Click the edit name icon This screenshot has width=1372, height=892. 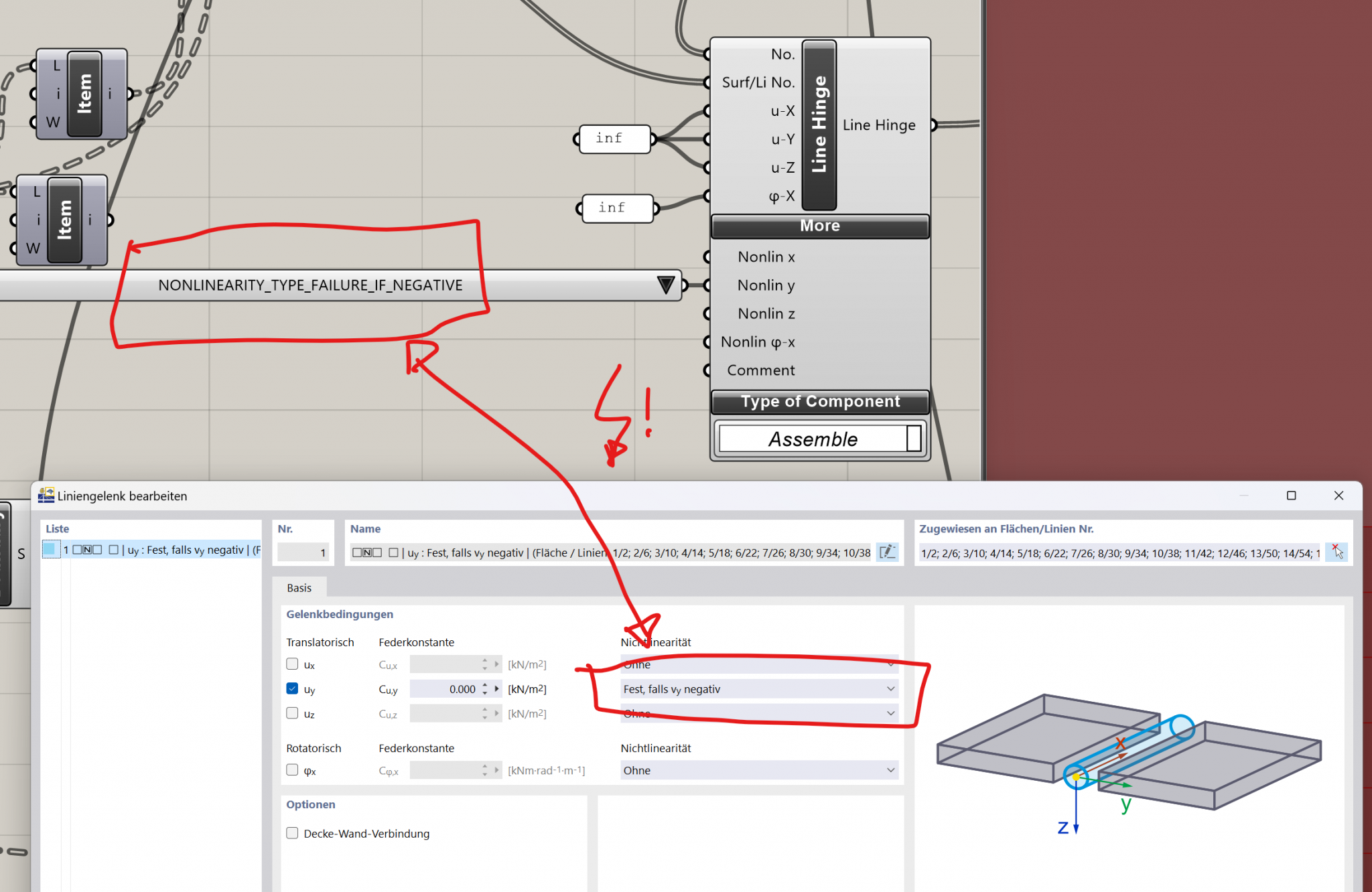point(887,552)
